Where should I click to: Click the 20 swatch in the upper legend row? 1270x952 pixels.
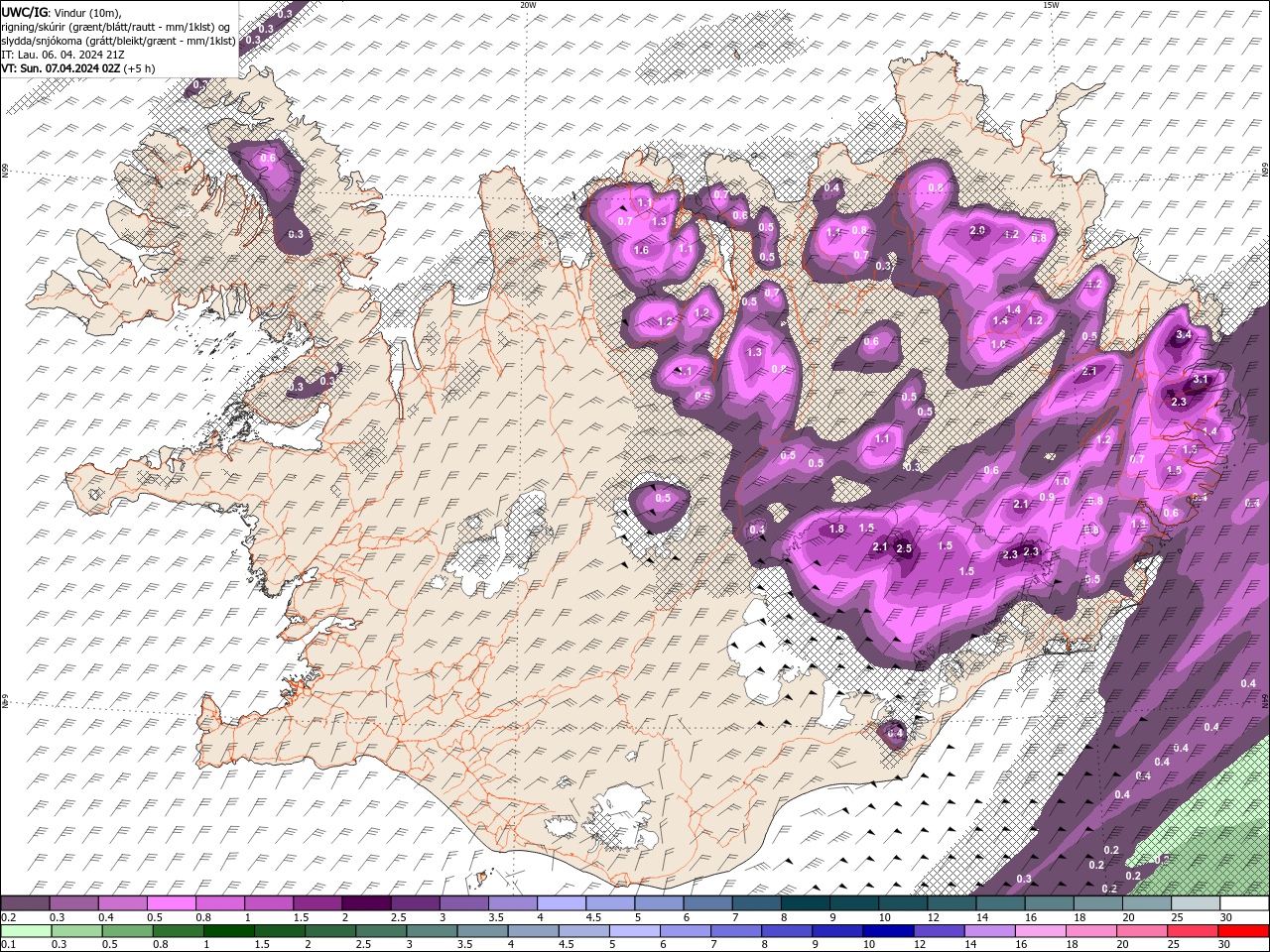(1148, 903)
